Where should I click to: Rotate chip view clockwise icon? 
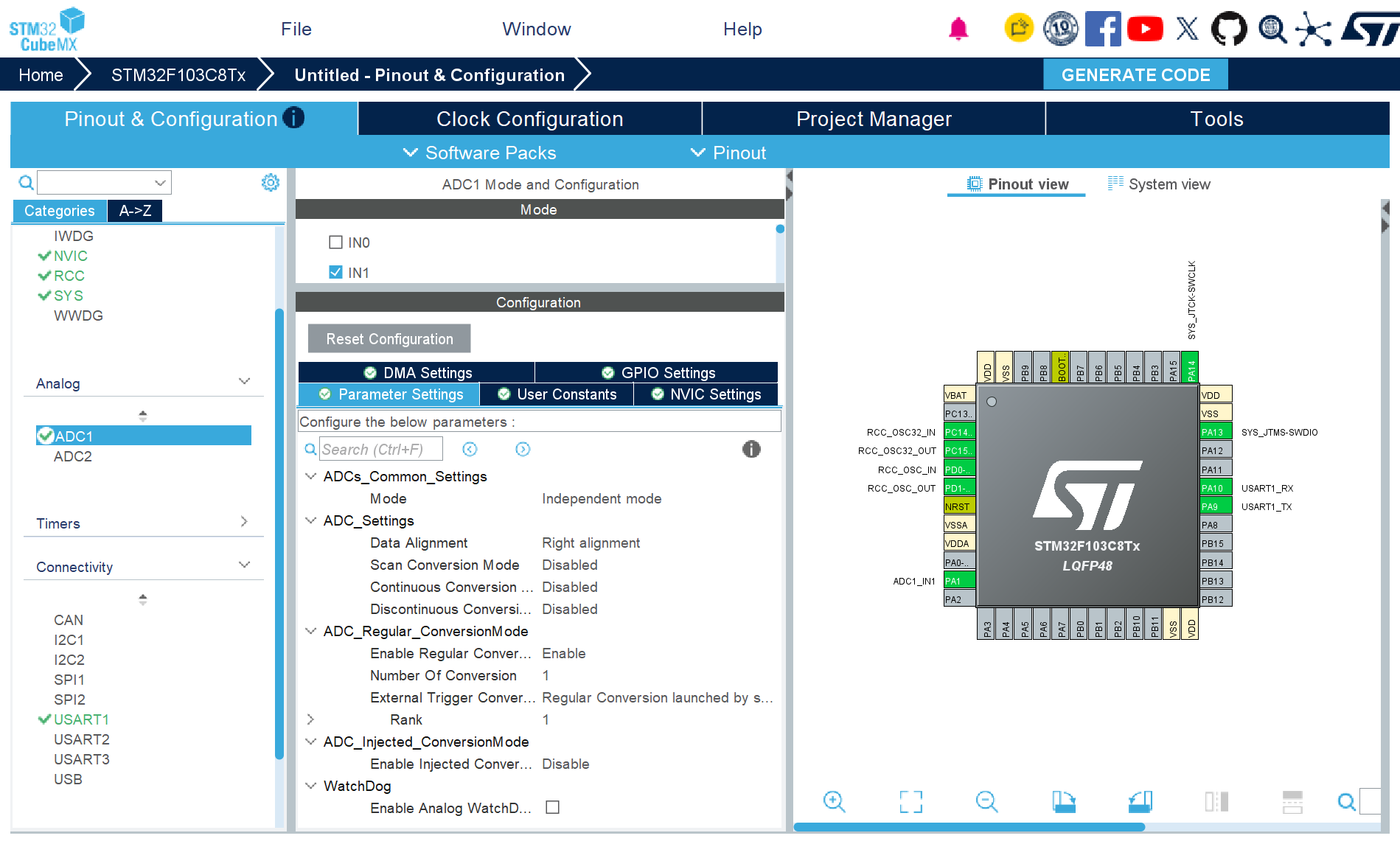(x=1064, y=801)
